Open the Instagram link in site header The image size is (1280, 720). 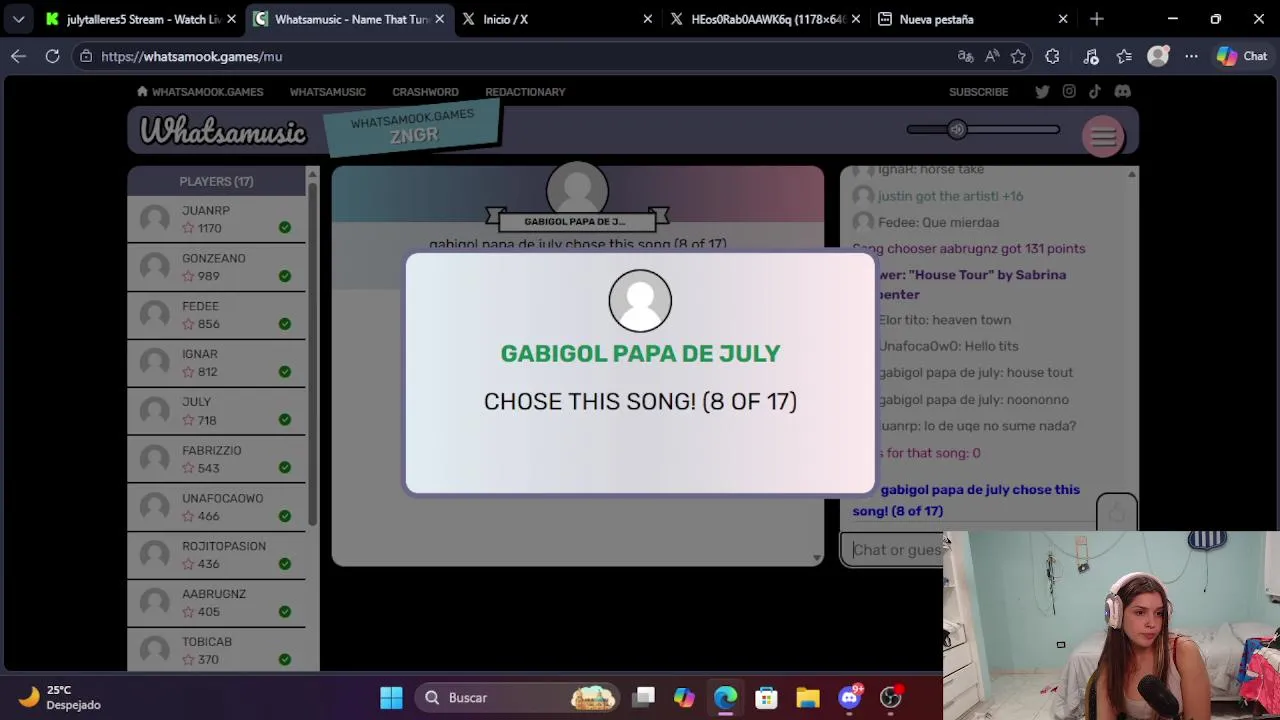click(x=1069, y=91)
